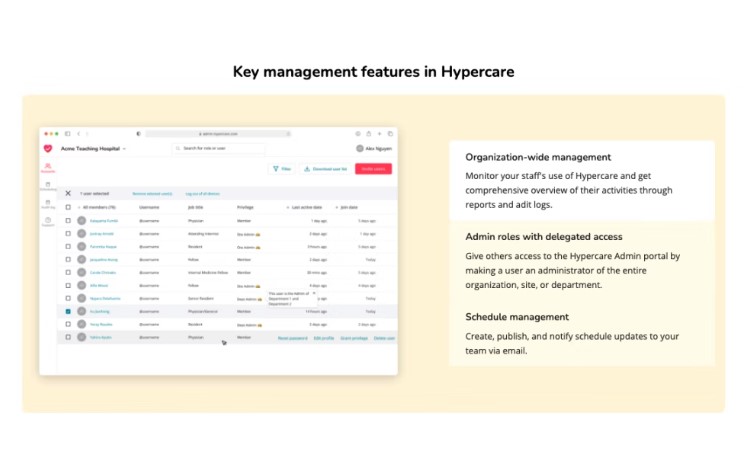Screen dimensions: 747x476
Task: Click avatar in Senior Resident row
Action: pyautogui.click(x=82, y=298)
